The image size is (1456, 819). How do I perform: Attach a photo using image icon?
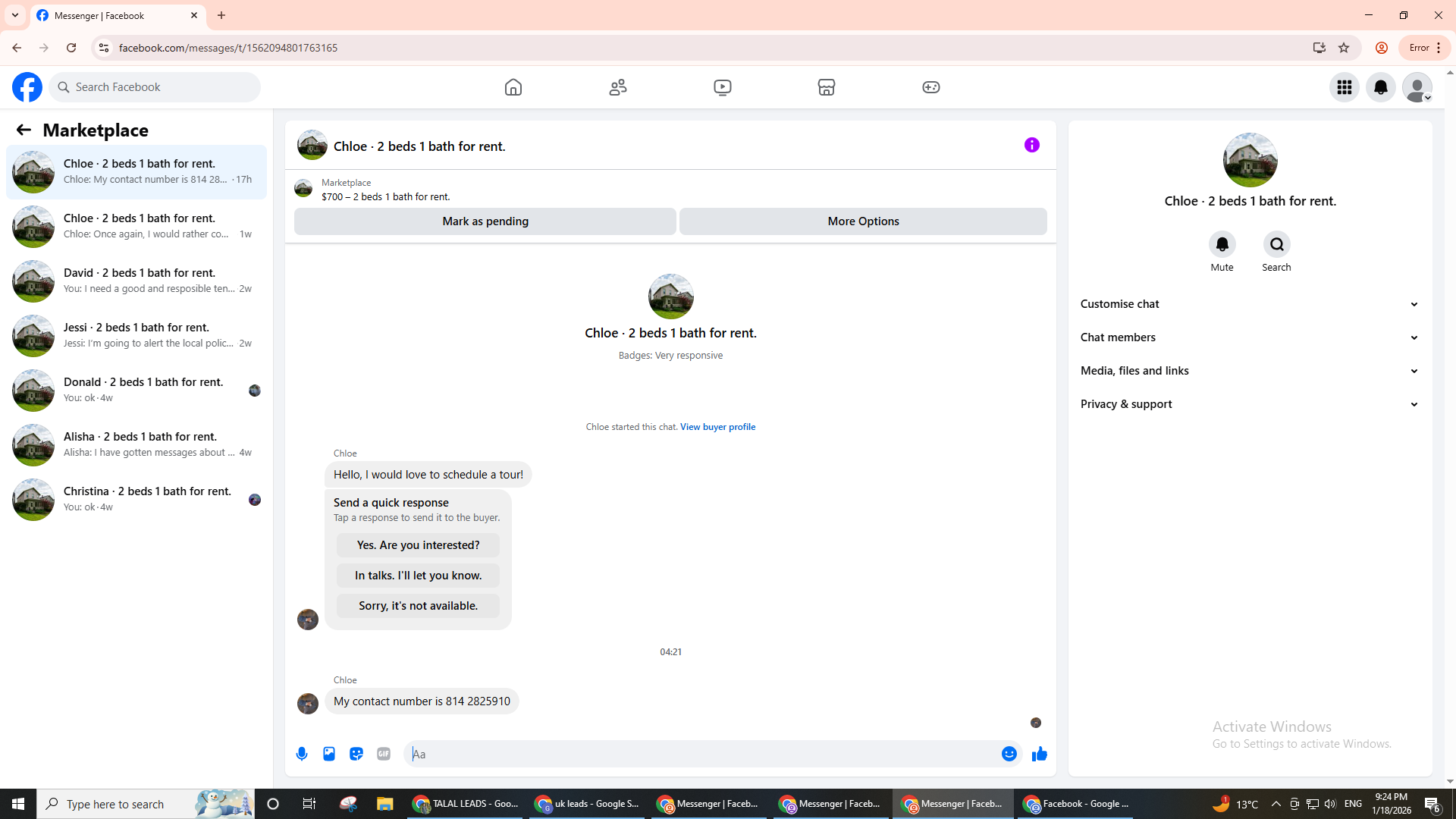click(x=329, y=754)
